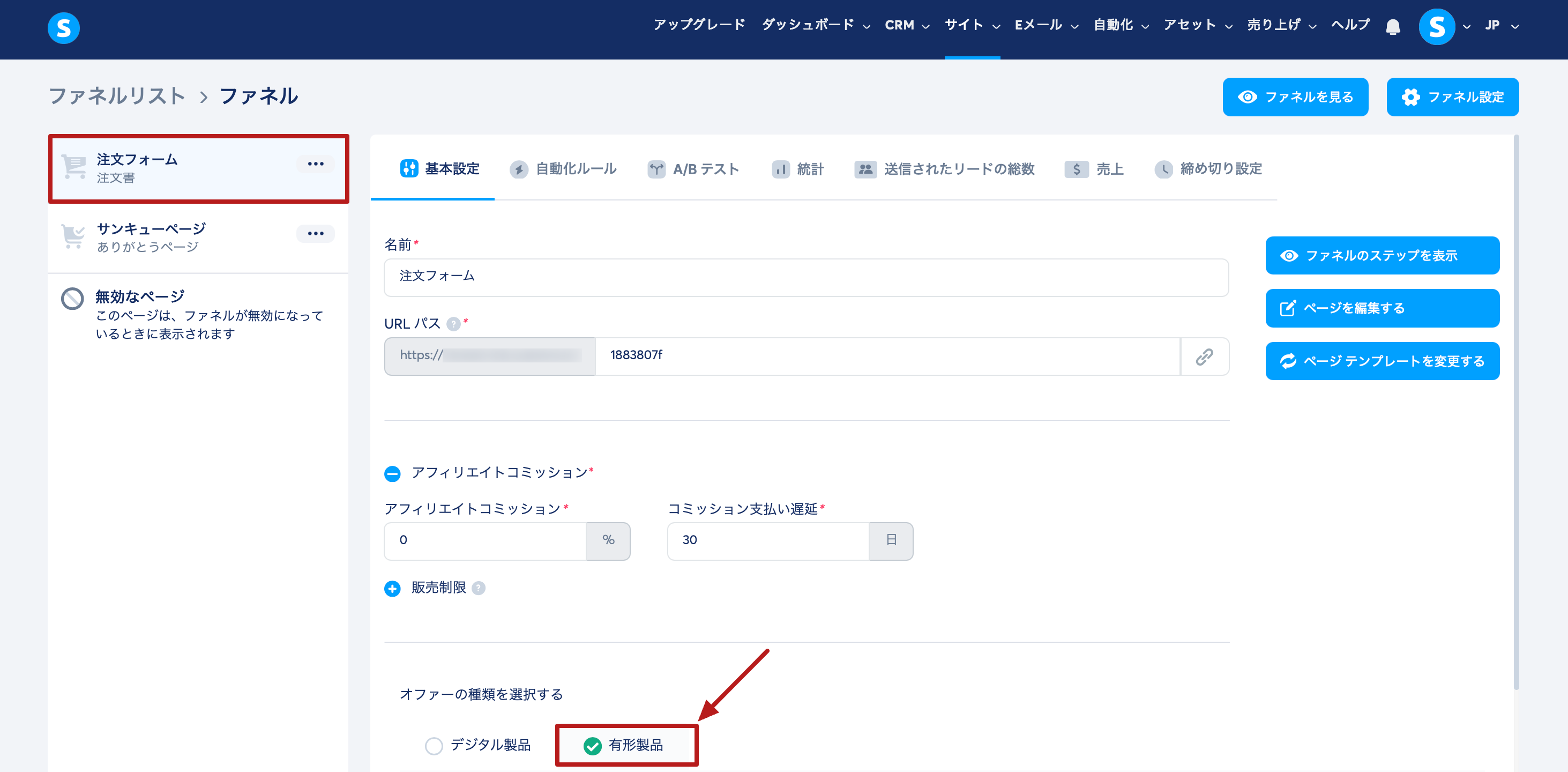Screen dimensions: 1568x772
Task: Click the notification bell icon
Action: 1393,27
